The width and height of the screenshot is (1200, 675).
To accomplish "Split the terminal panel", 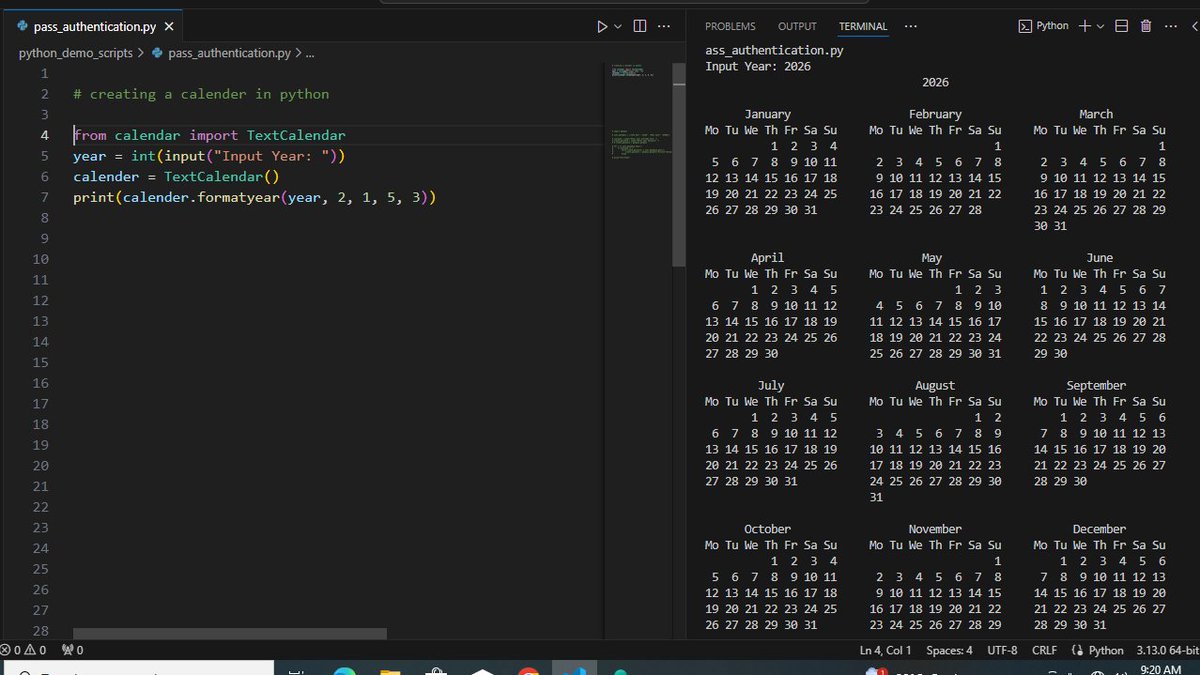I will [x=1122, y=26].
